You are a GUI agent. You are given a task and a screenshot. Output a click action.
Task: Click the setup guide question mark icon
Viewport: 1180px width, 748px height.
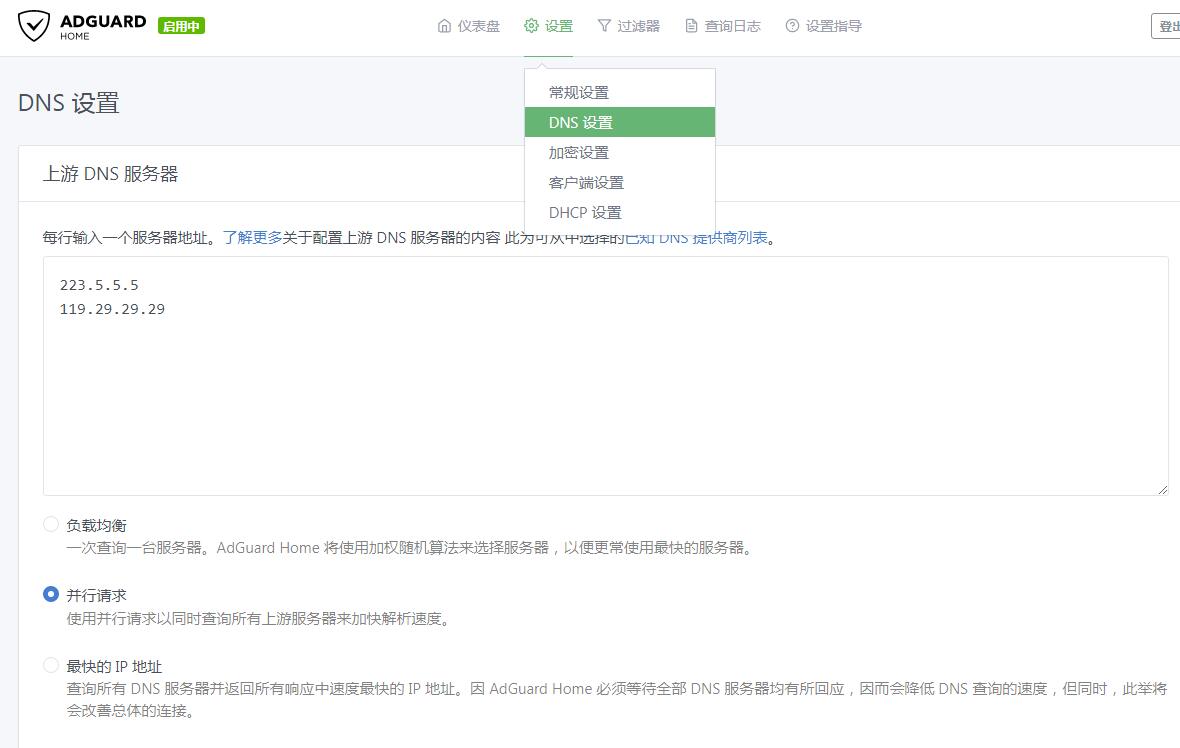[790, 26]
